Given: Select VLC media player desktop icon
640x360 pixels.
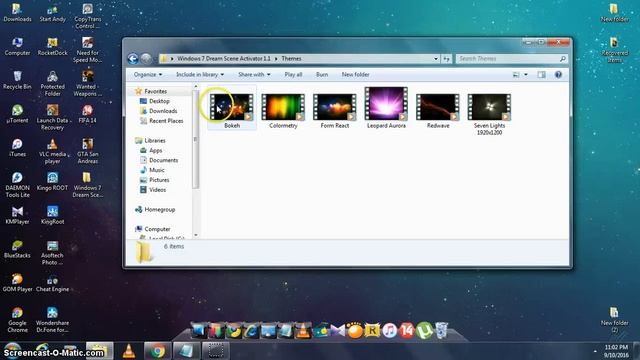Looking at the screenshot, I should tap(52, 151).
